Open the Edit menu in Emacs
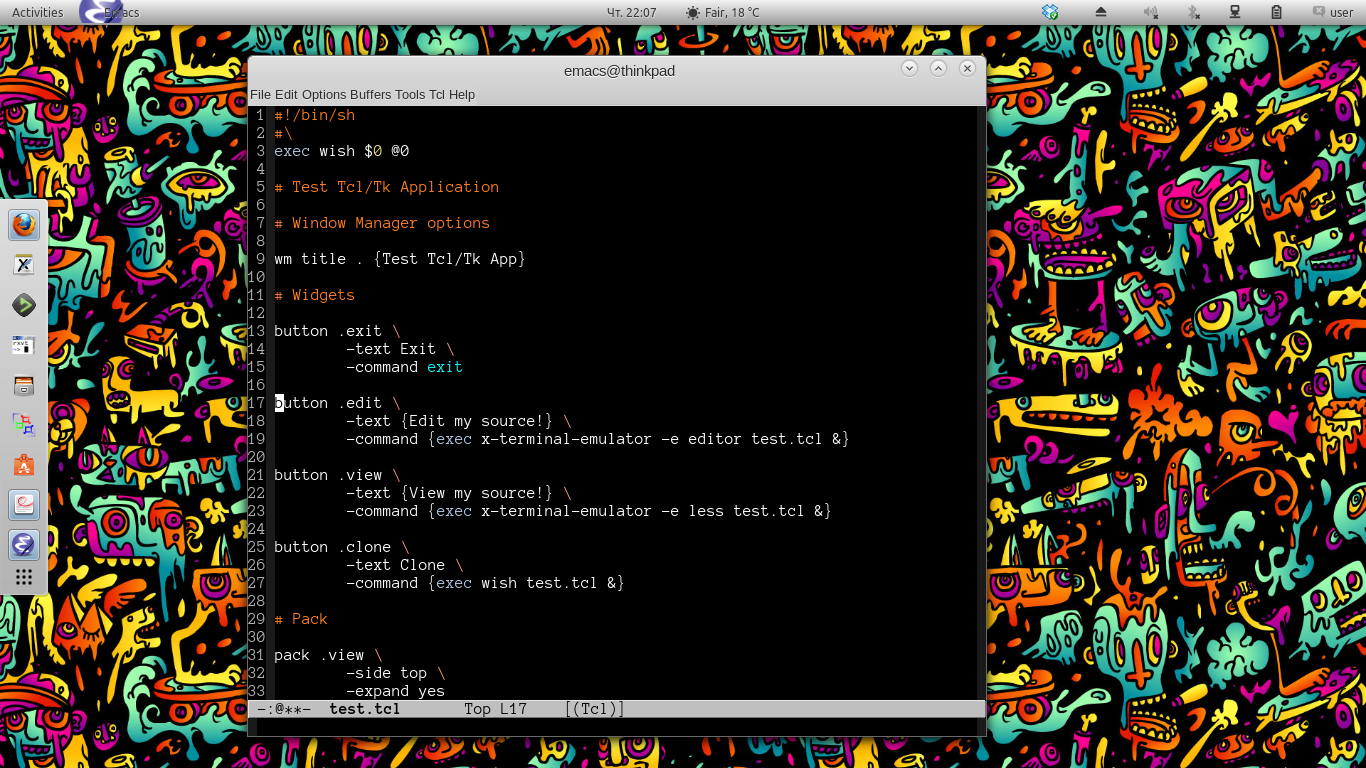Screen dimensions: 1366x768 click(x=286, y=94)
